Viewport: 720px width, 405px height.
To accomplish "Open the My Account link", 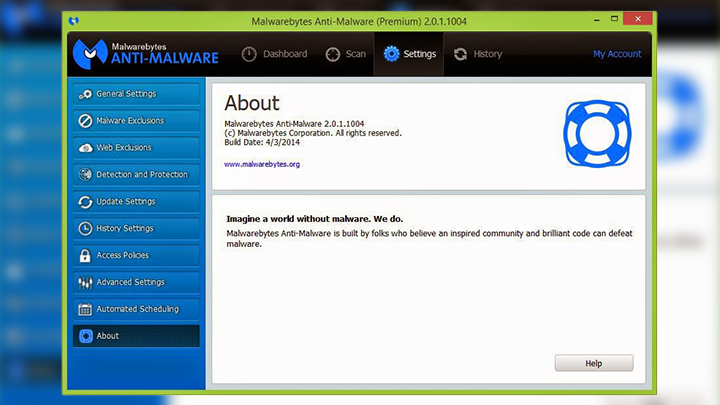I will pos(617,54).
